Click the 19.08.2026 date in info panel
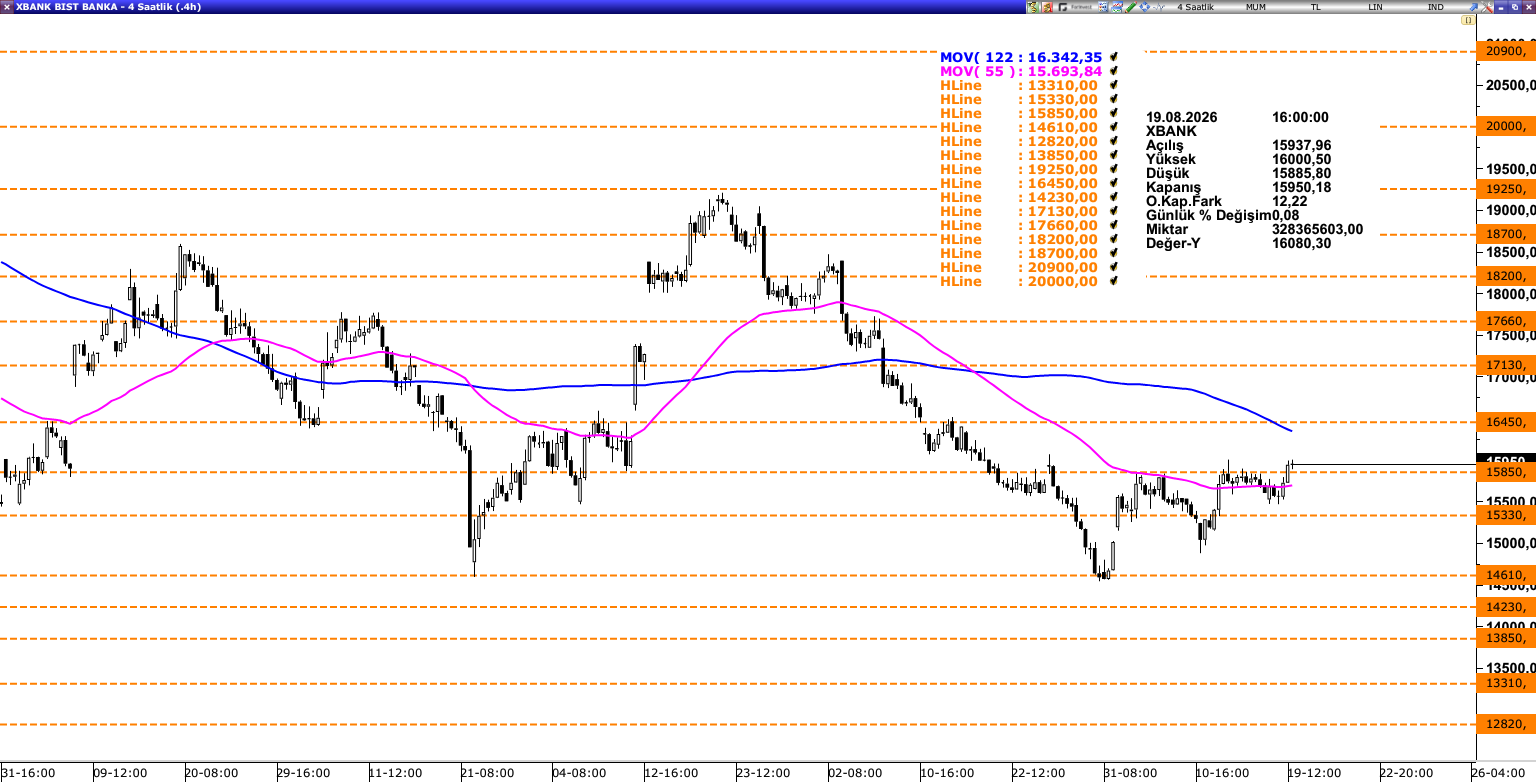This screenshot has height=782, width=1536. [1181, 117]
